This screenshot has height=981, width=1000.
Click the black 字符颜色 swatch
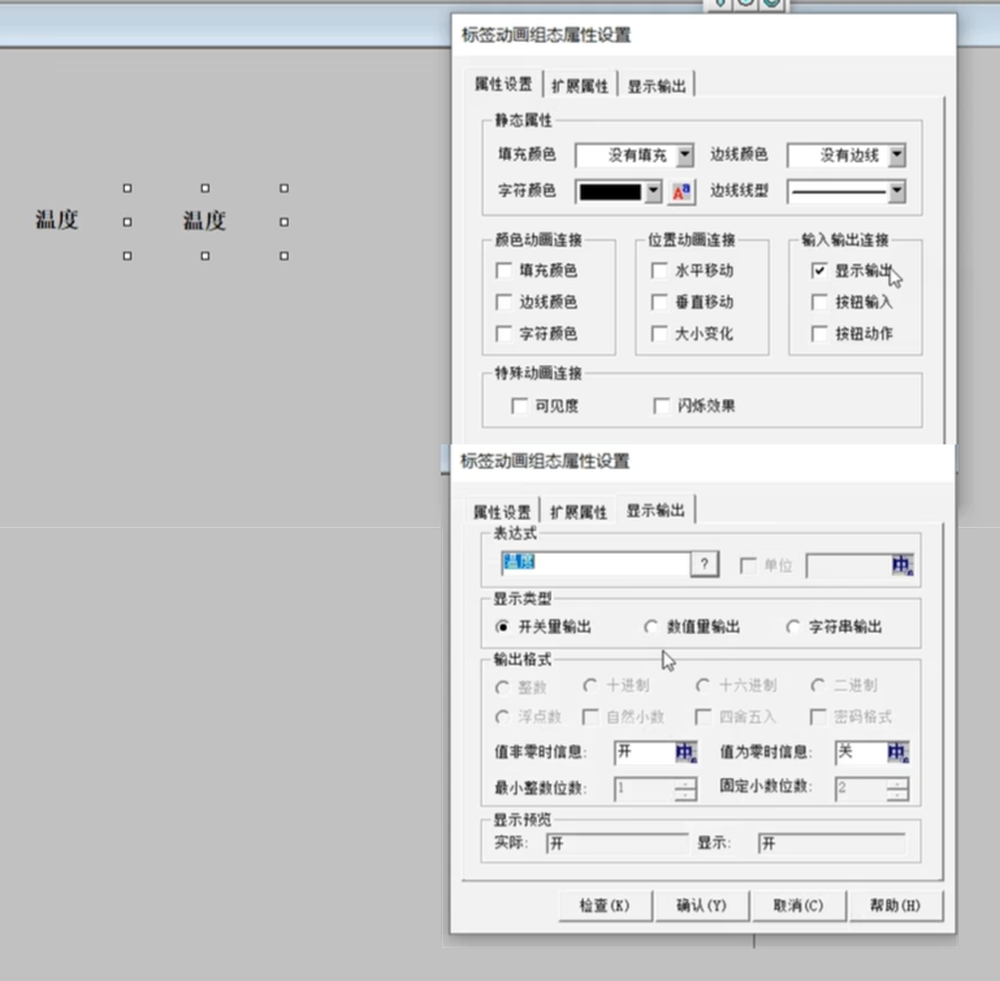610,192
